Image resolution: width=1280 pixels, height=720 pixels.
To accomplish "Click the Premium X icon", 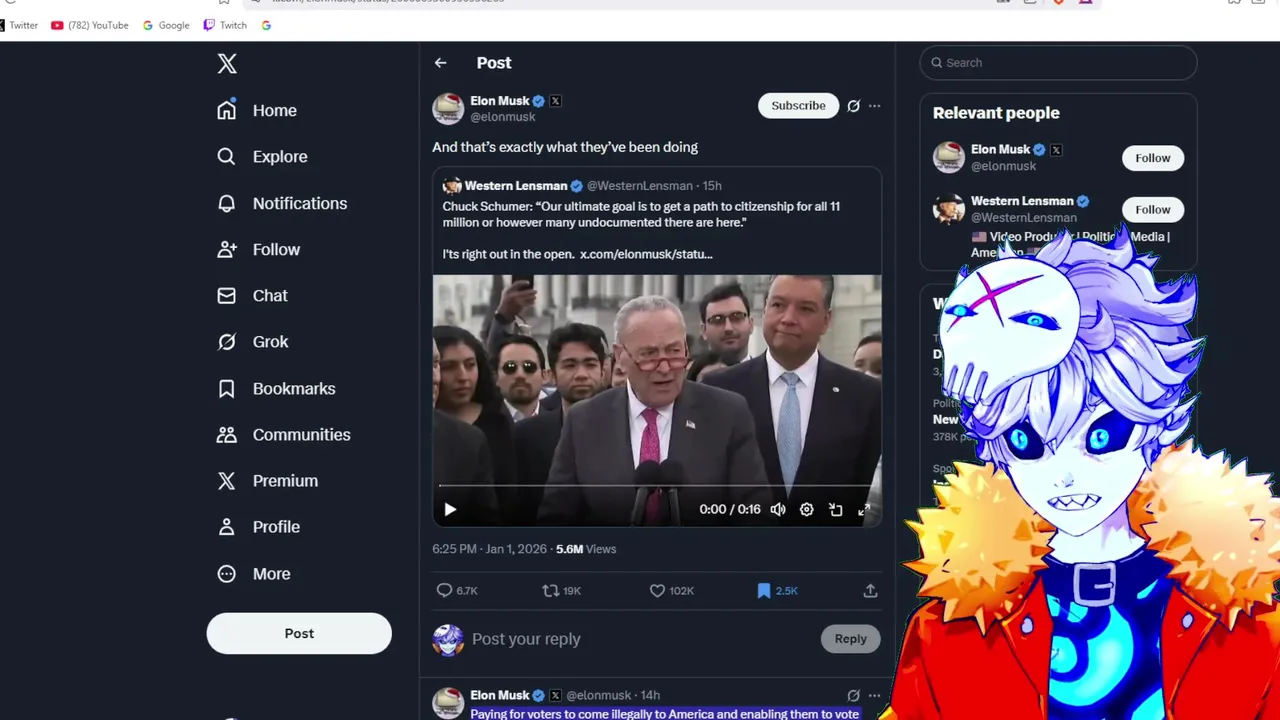I will pyautogui.click(x=227, y=481).
